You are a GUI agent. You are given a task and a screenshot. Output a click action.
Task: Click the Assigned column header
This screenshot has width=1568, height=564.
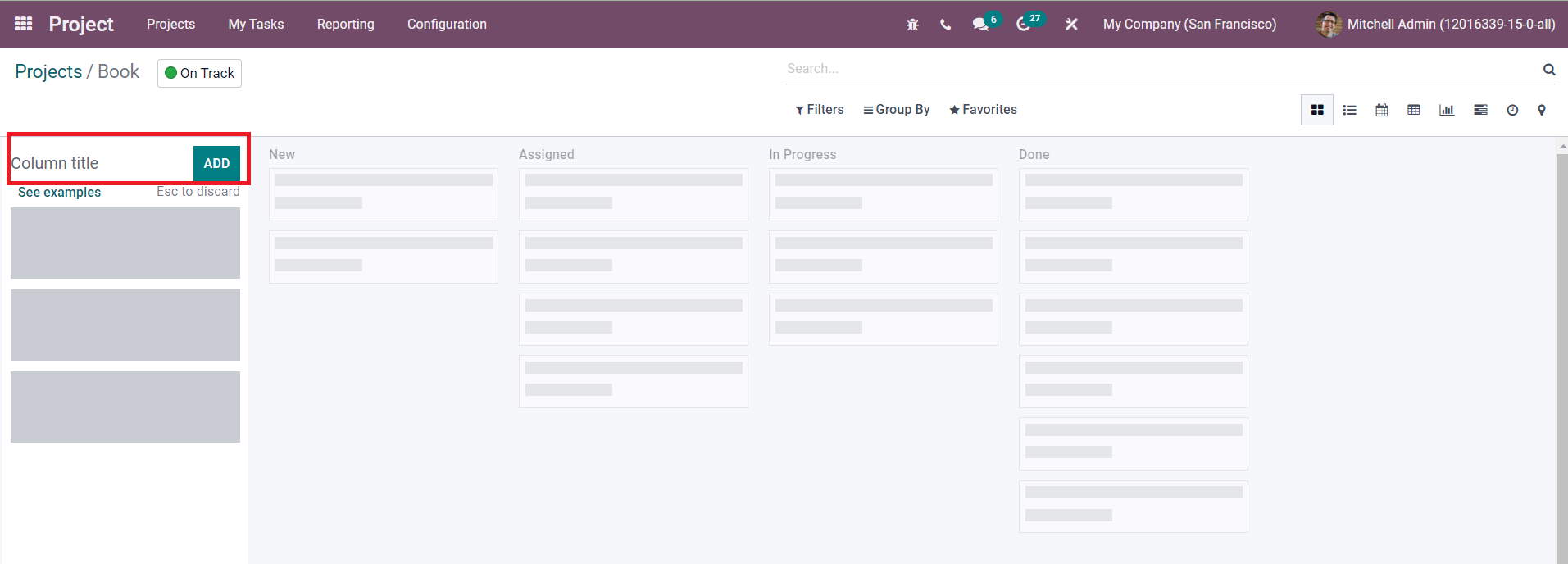click(x=547, y=154)
